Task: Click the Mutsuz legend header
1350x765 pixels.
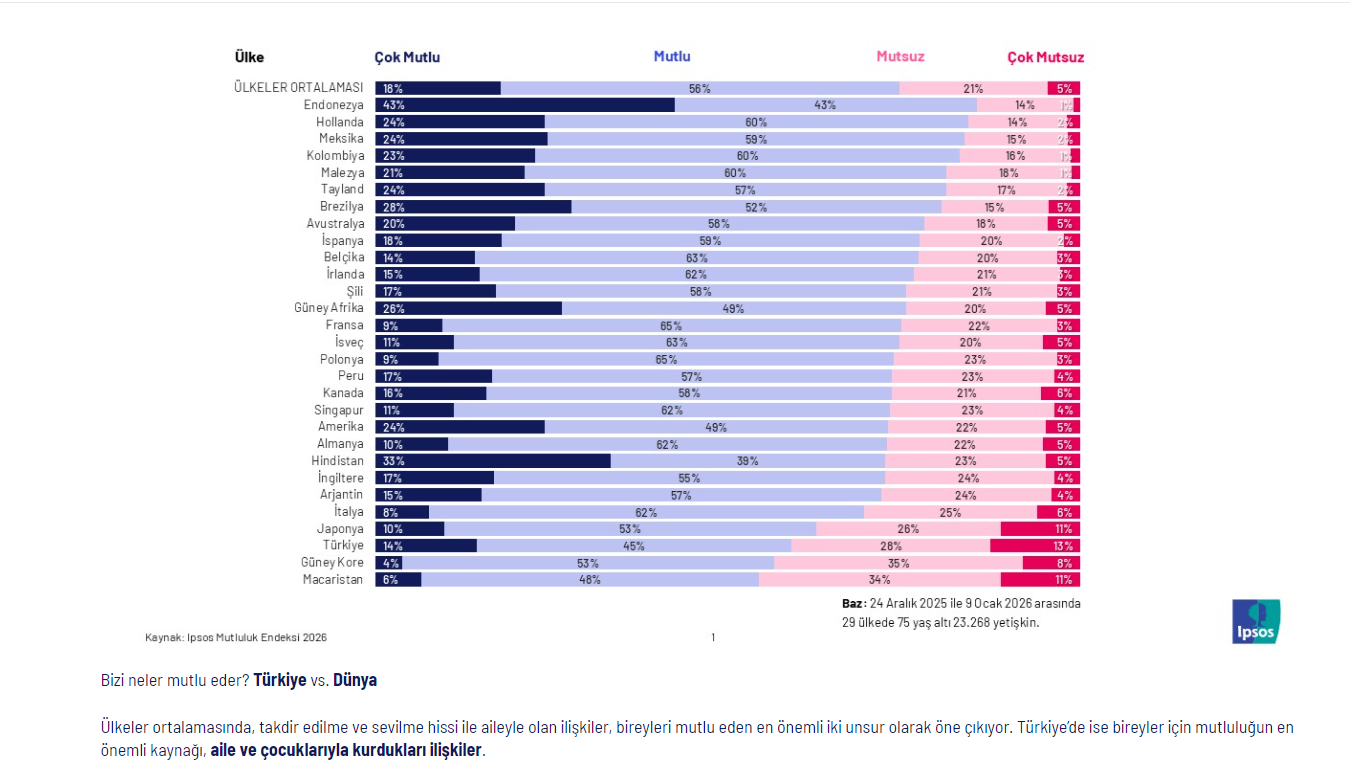Action: 900,56
